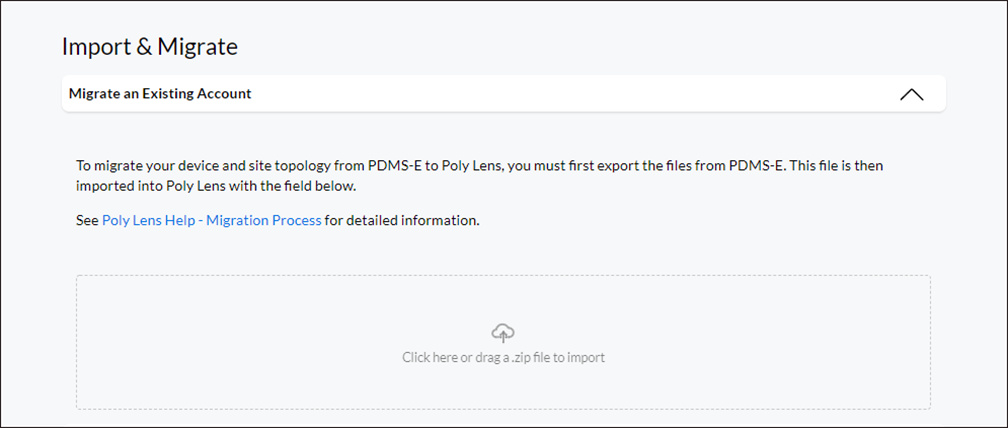
Task: Click the cloud upload icon
Action: click(503, 333)
